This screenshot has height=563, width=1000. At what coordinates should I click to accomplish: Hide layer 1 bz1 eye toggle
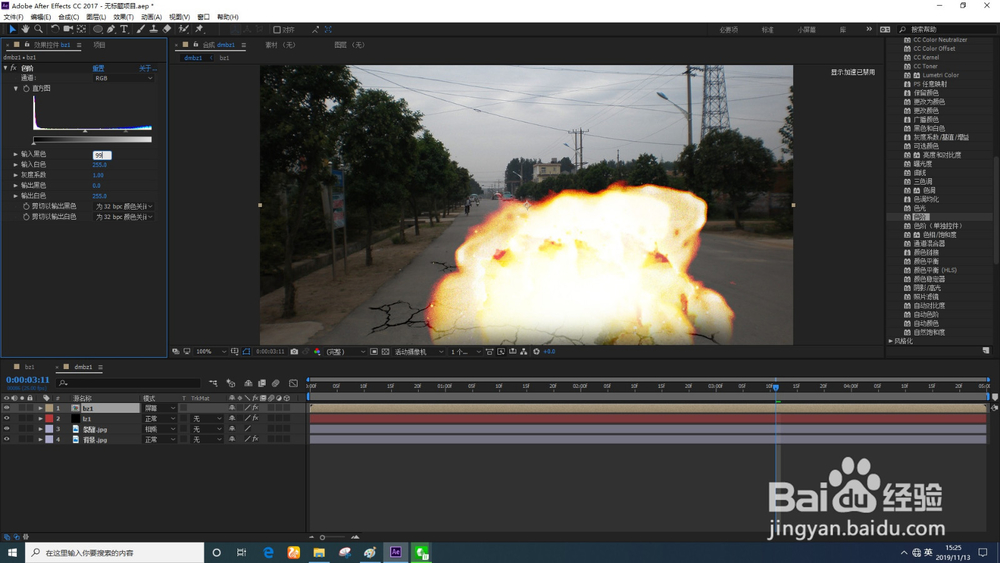tap(6, 408)
